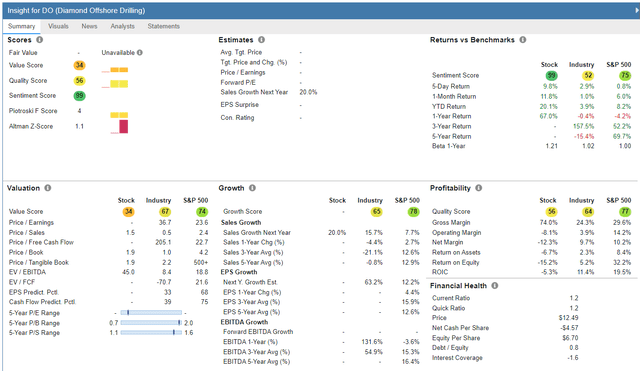Click Industry Sentiment Score 52 badge

click(588, 76)
